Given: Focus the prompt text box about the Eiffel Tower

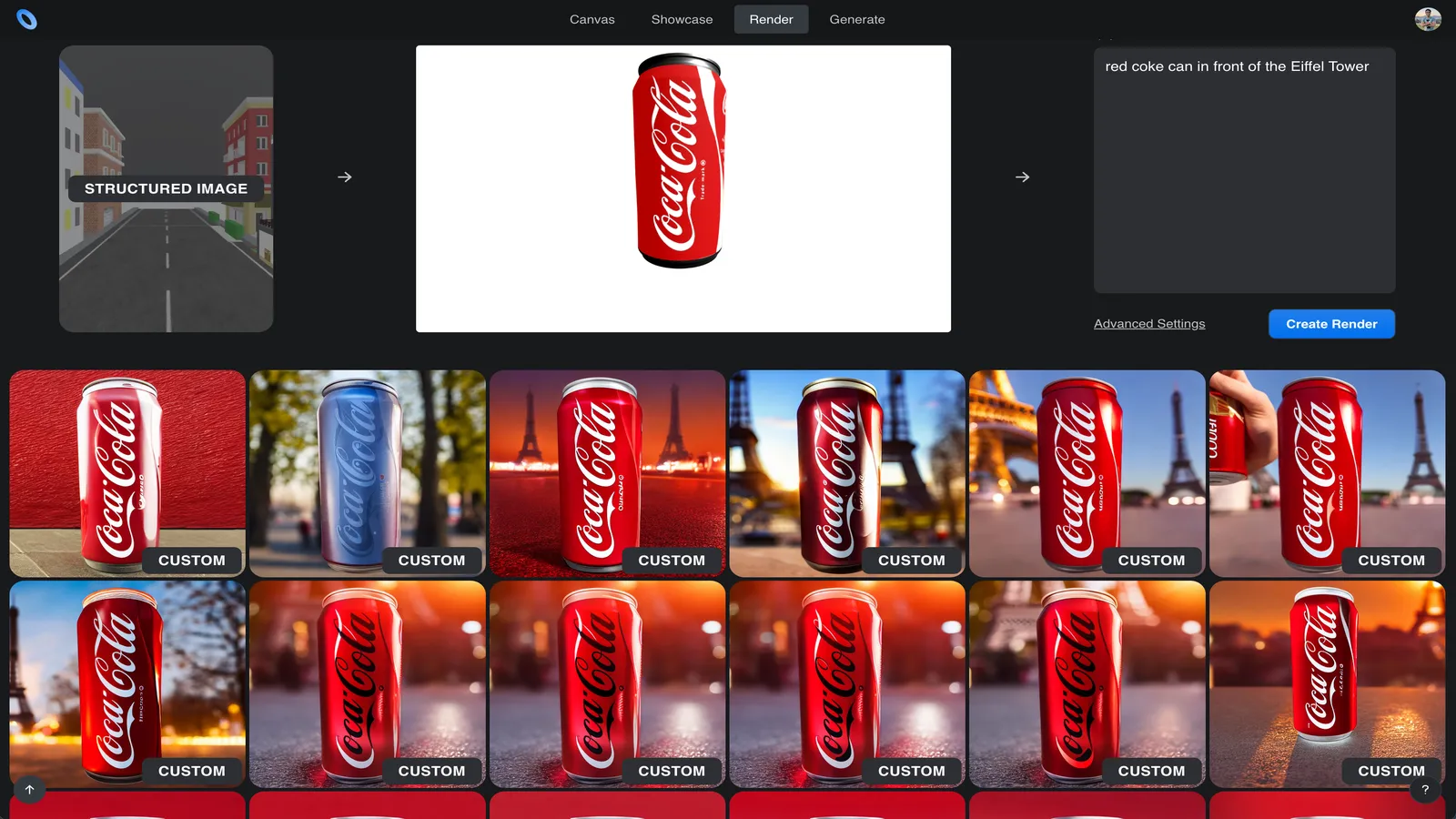Looking at the screenshot, I should pos(1244,170).
